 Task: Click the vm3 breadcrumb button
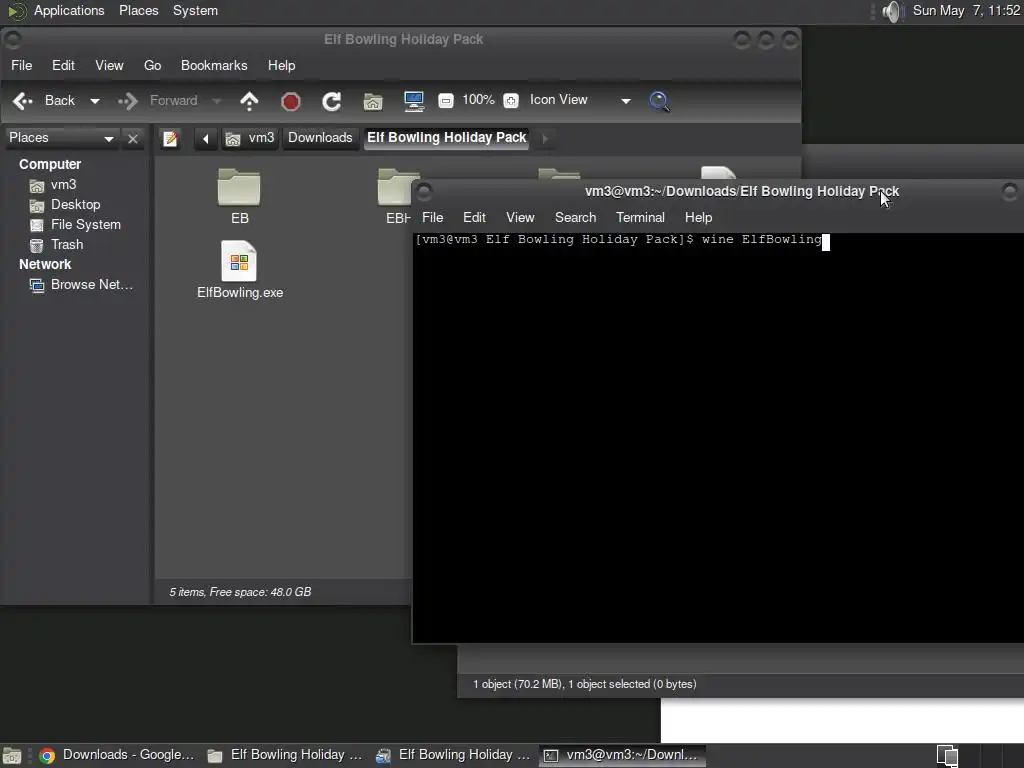point(250,138)
